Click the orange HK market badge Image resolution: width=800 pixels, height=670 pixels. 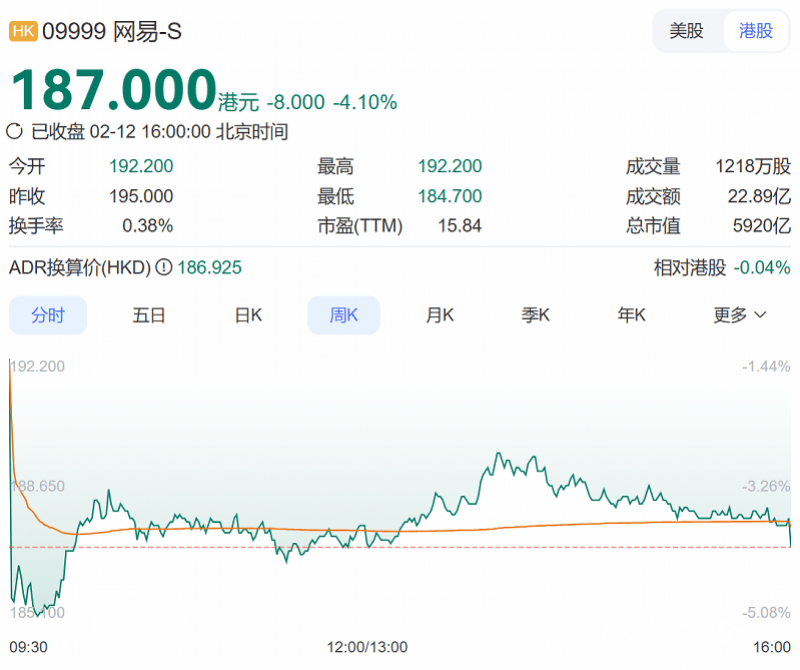click(x=23, y=31)
